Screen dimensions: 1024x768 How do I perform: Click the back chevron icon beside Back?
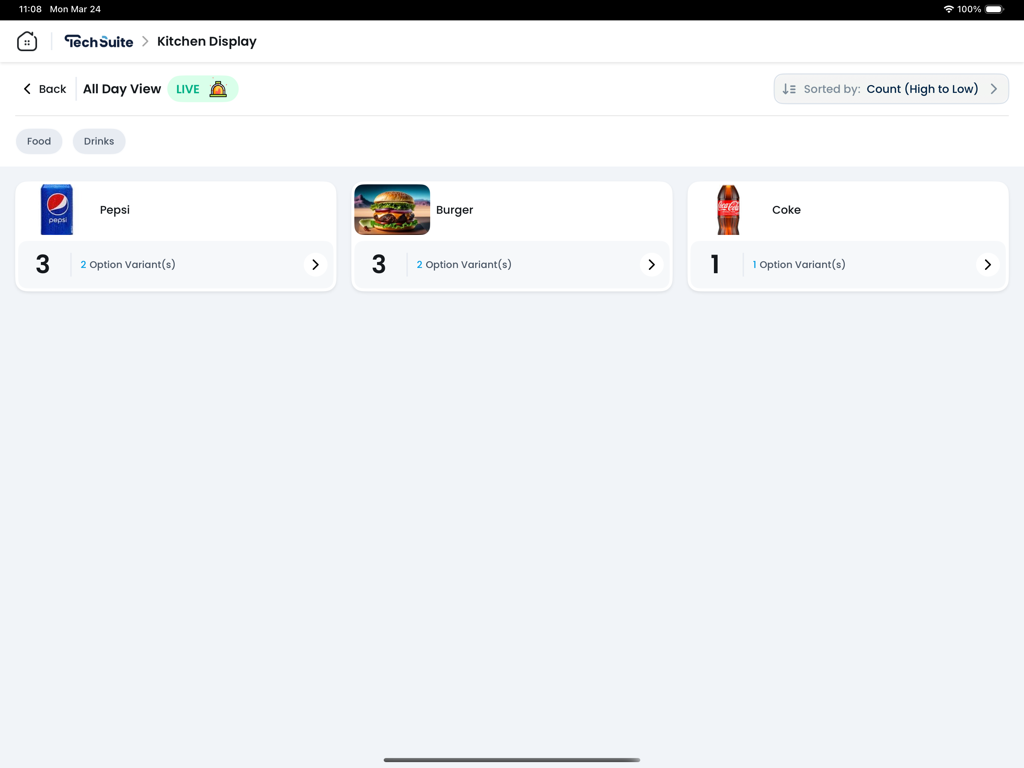click(x=26, y=88)
